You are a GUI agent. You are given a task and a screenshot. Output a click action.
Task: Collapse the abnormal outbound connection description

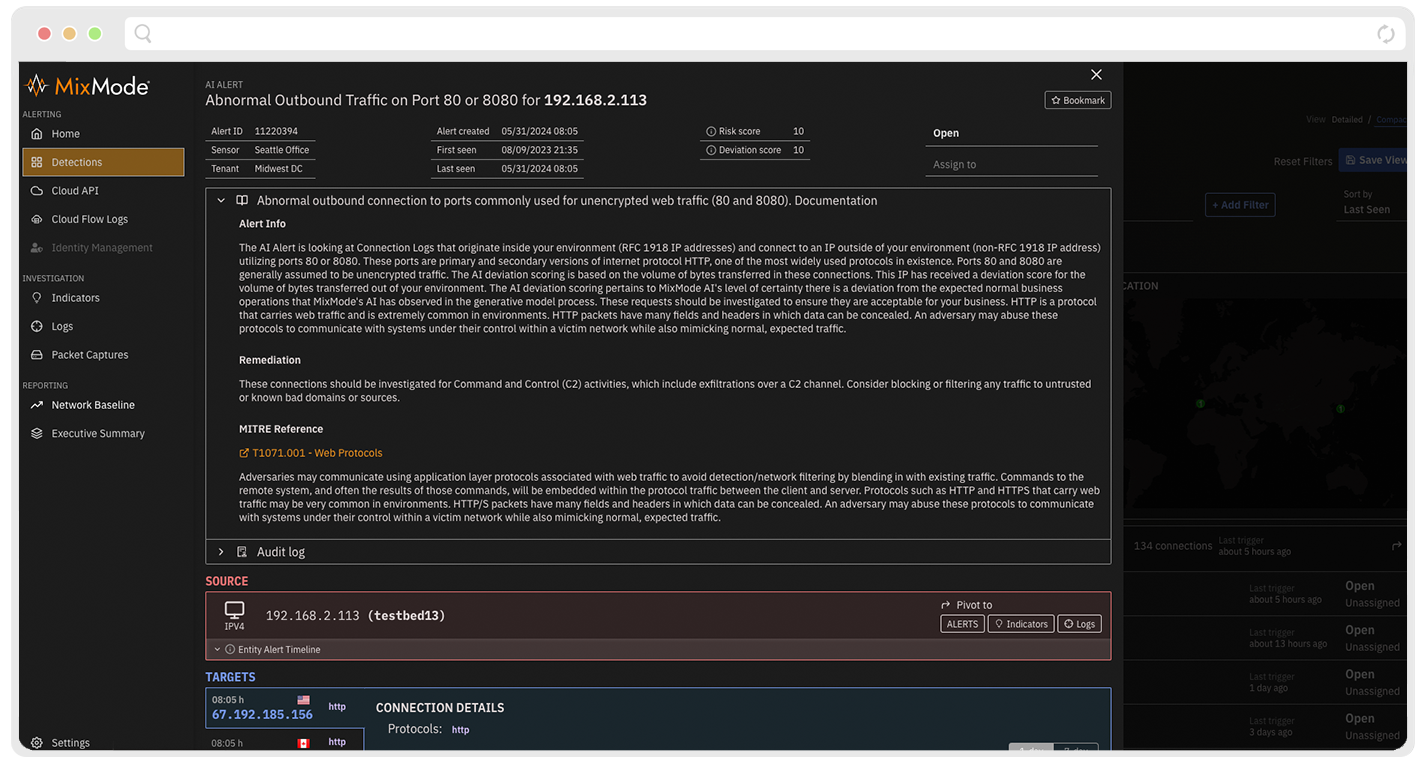pos(221,201)
